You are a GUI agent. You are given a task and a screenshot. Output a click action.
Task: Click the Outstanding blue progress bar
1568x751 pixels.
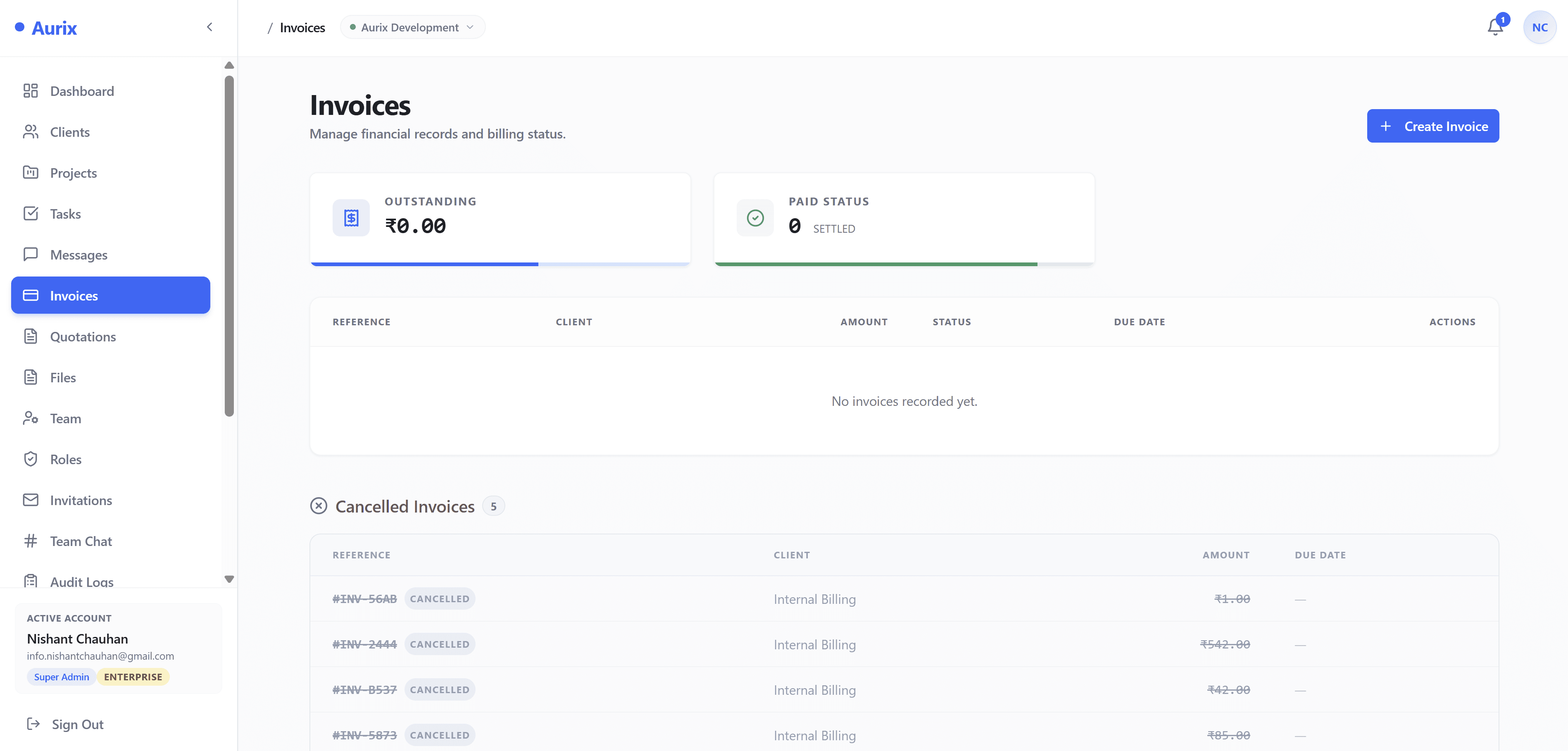click(424, 264)
